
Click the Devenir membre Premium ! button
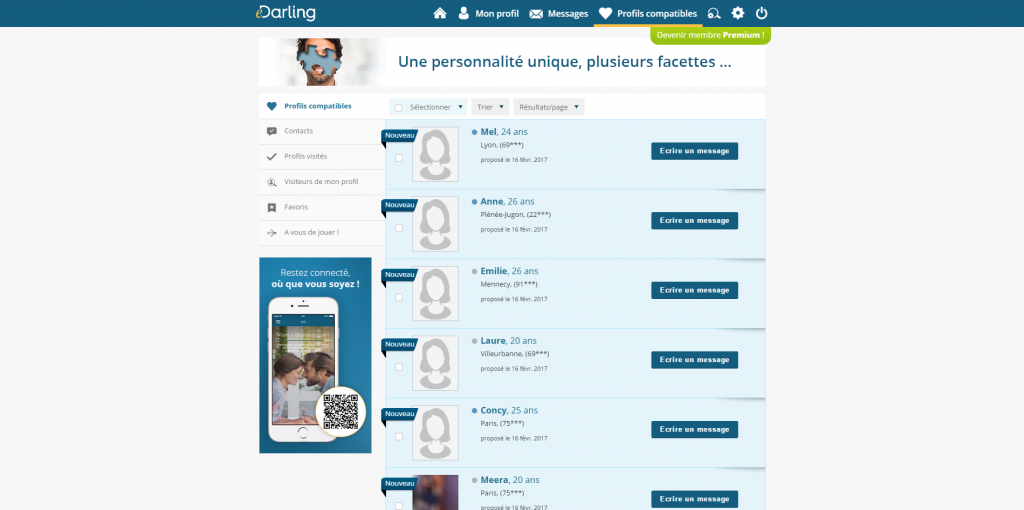711,35
